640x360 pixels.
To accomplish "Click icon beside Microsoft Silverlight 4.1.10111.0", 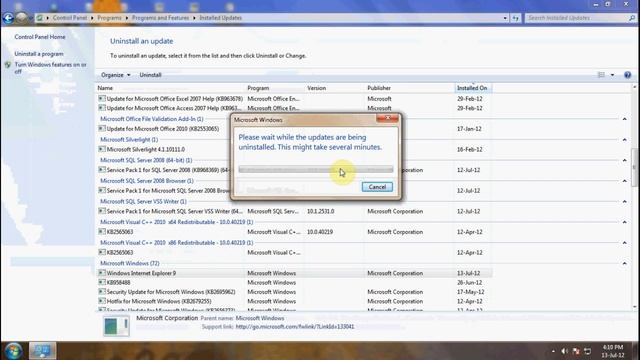I will 102,149.
